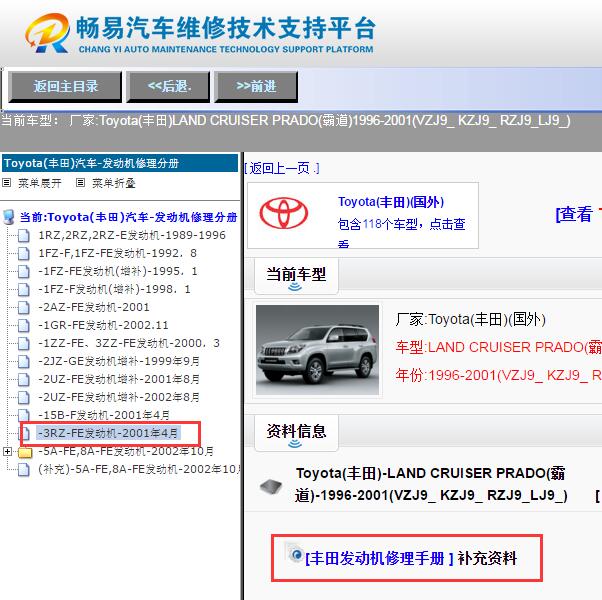
Task: Click document icon beside 1FZ-F,1FZ-FE
Action: point(24,253)
